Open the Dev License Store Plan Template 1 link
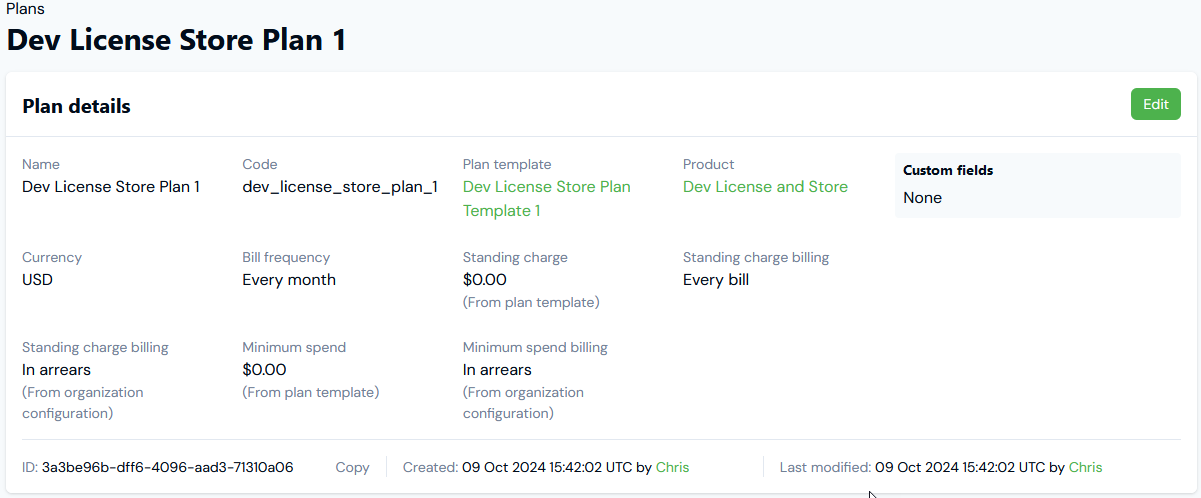The image size is (1201, 498). coord(547,198)
